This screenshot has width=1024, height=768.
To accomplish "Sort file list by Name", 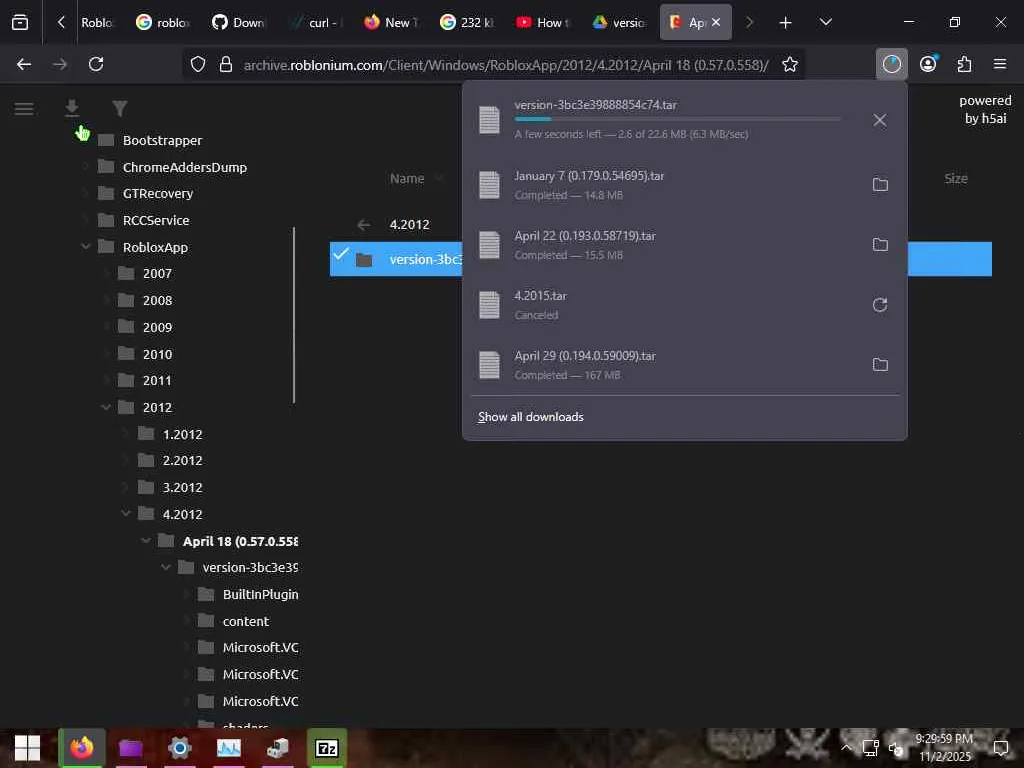I will pyautogui.click(x=407, y=178).
